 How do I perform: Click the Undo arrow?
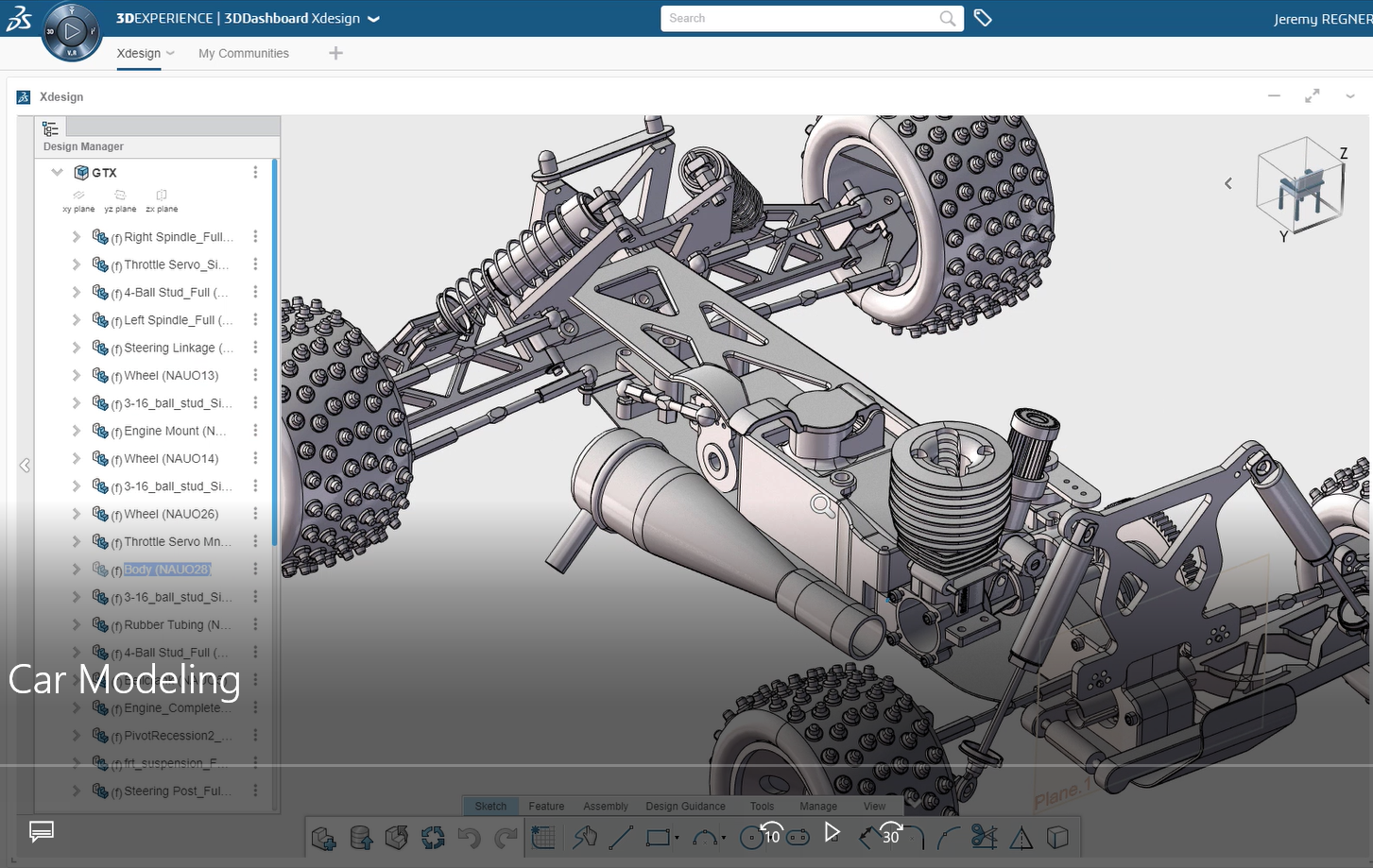469,838
